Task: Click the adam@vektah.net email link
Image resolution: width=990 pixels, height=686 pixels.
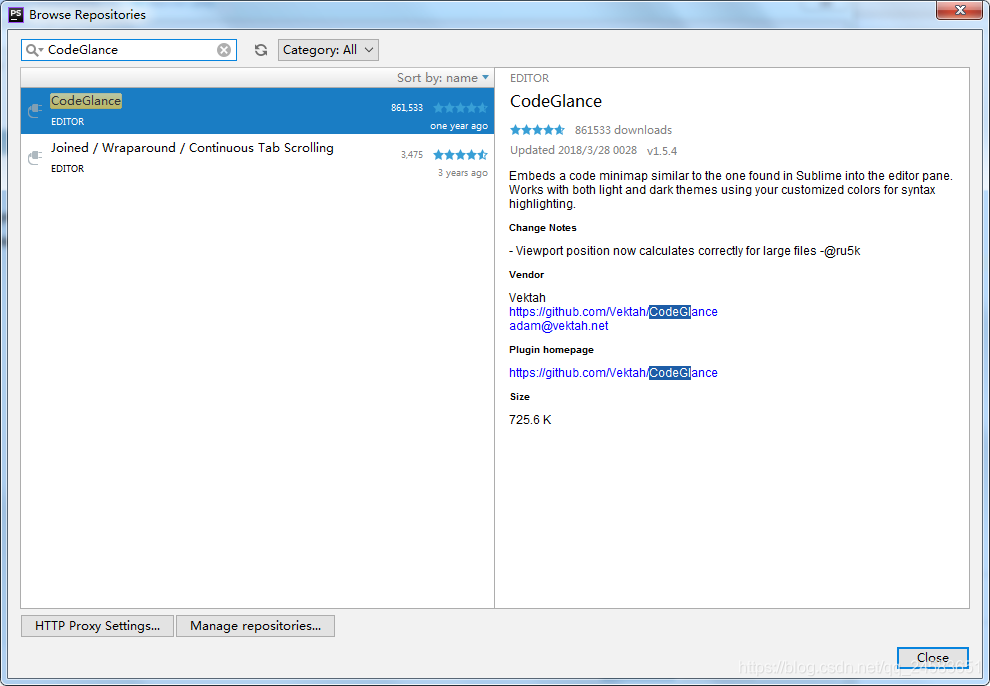Action: (x=559, y=326)
